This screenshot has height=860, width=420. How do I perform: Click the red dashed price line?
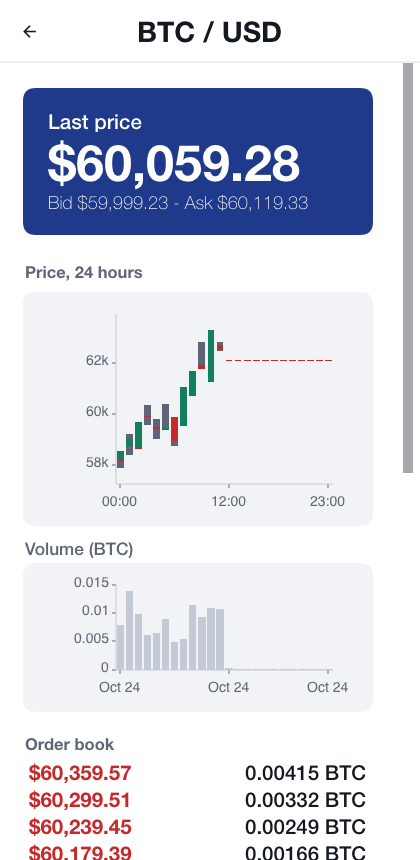pos(279,360)
